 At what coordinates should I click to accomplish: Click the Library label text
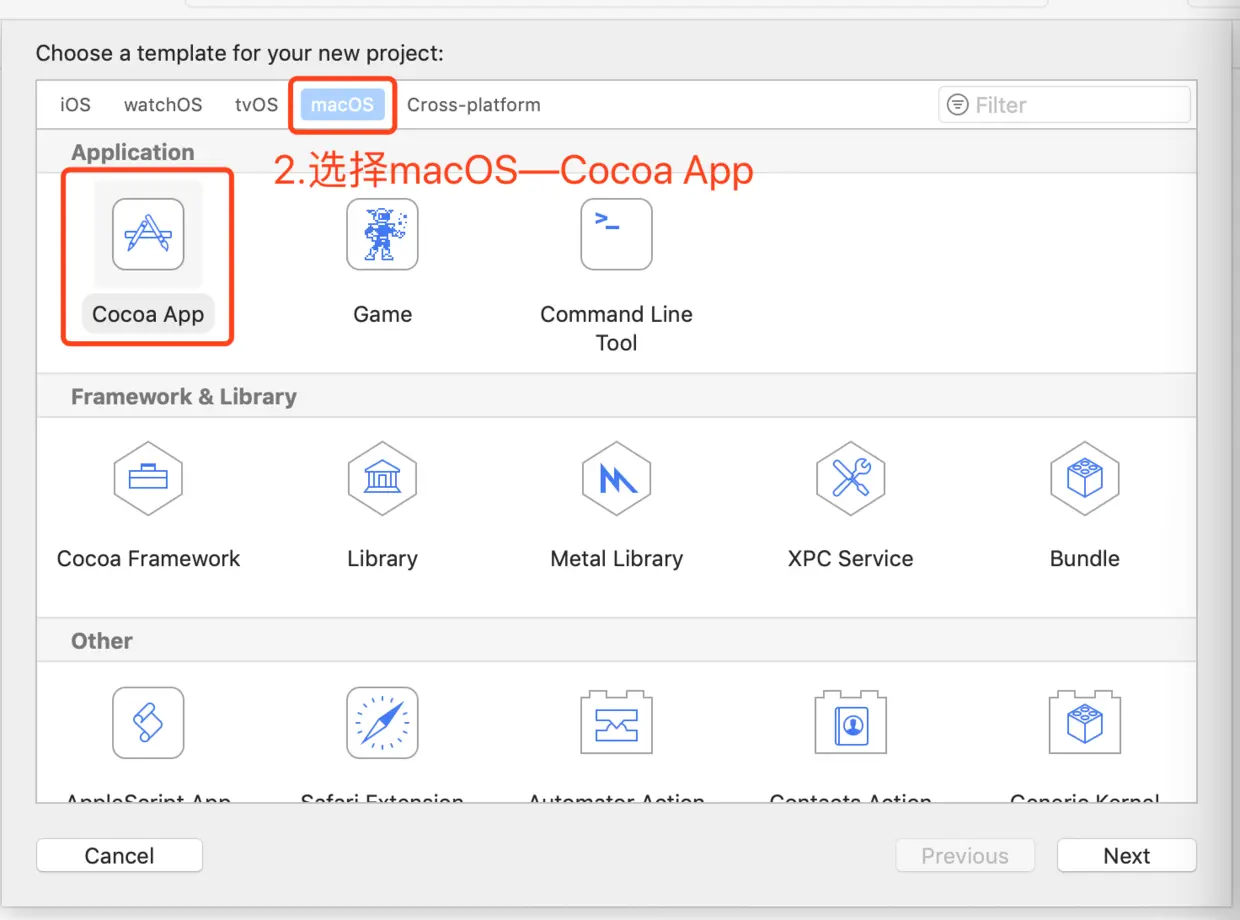pyautogui.click(x=382, y=559)
